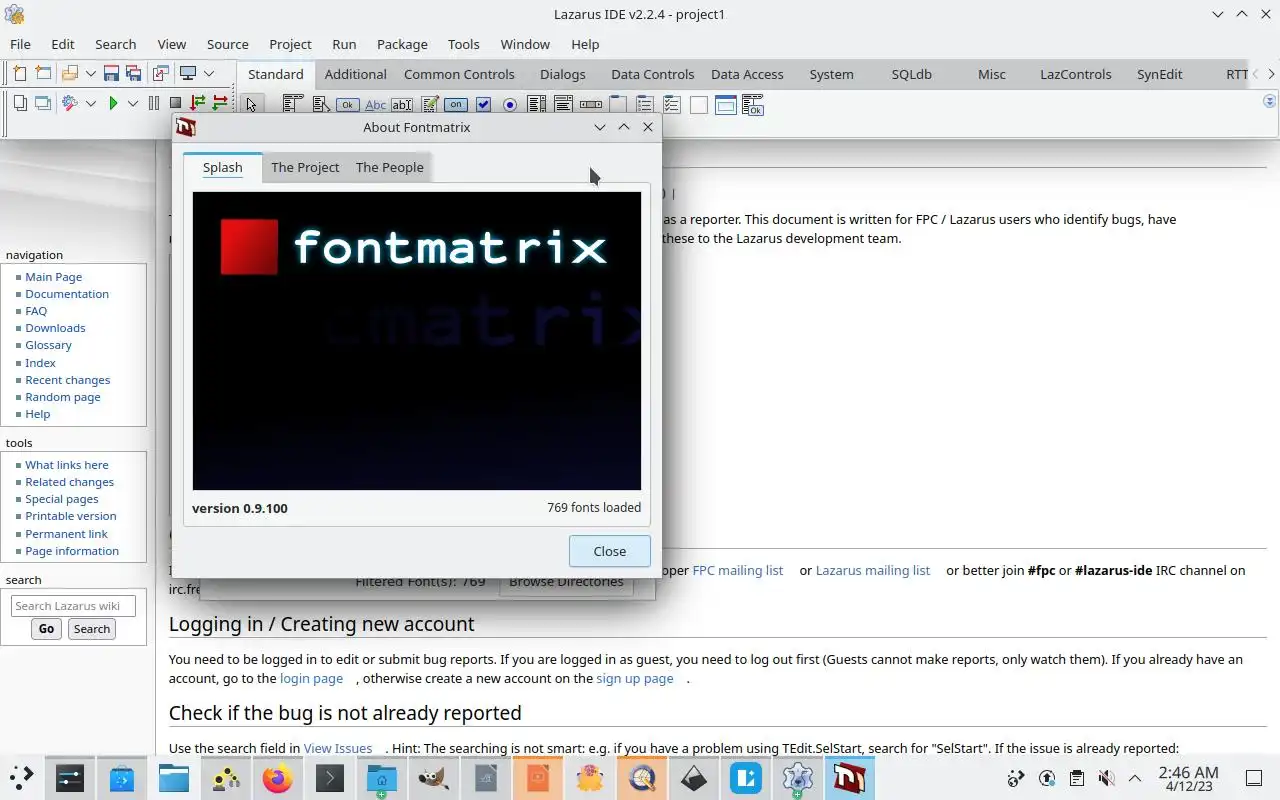Open Firefox from the taskbar
Viewport: 1280px width, 800px height.
coord(278,778)
